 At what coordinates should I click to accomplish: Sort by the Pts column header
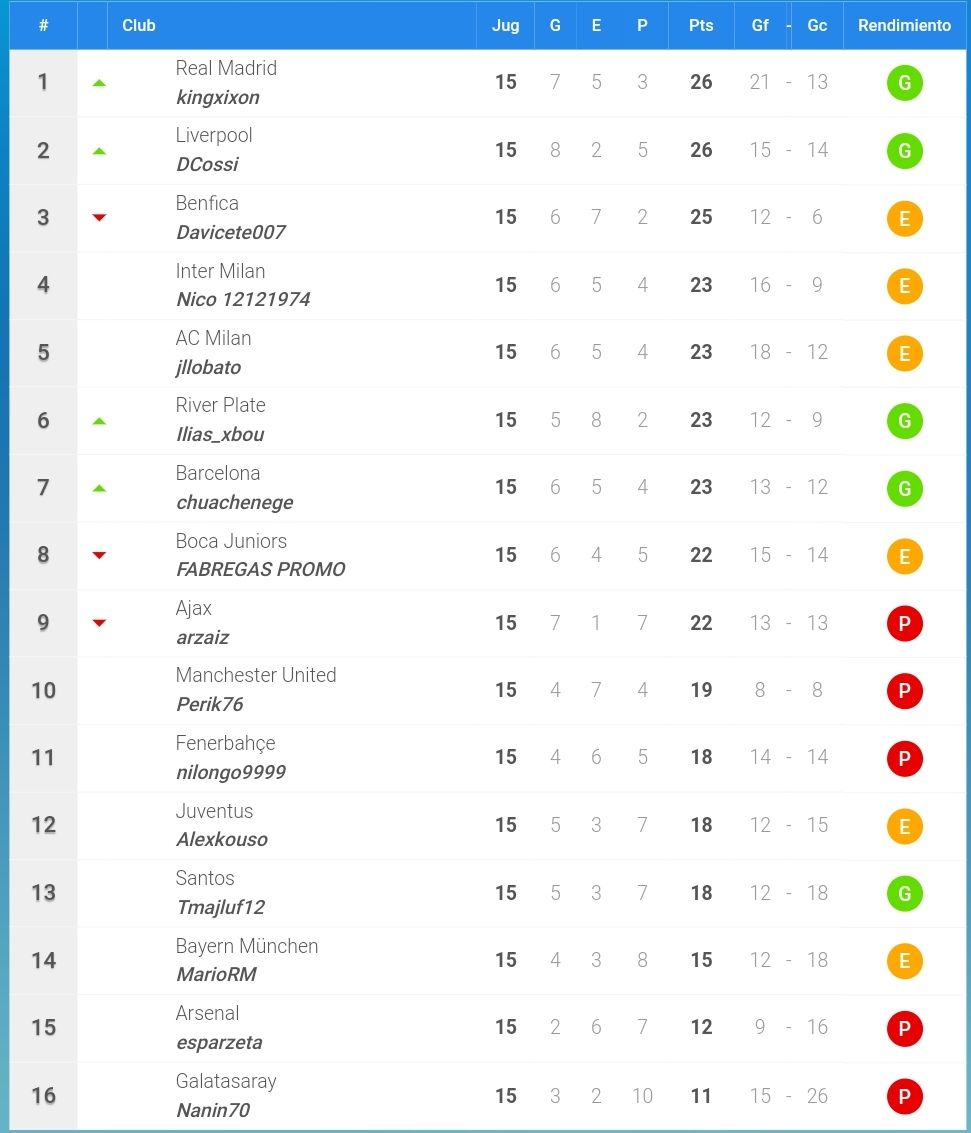coord(701,25)
